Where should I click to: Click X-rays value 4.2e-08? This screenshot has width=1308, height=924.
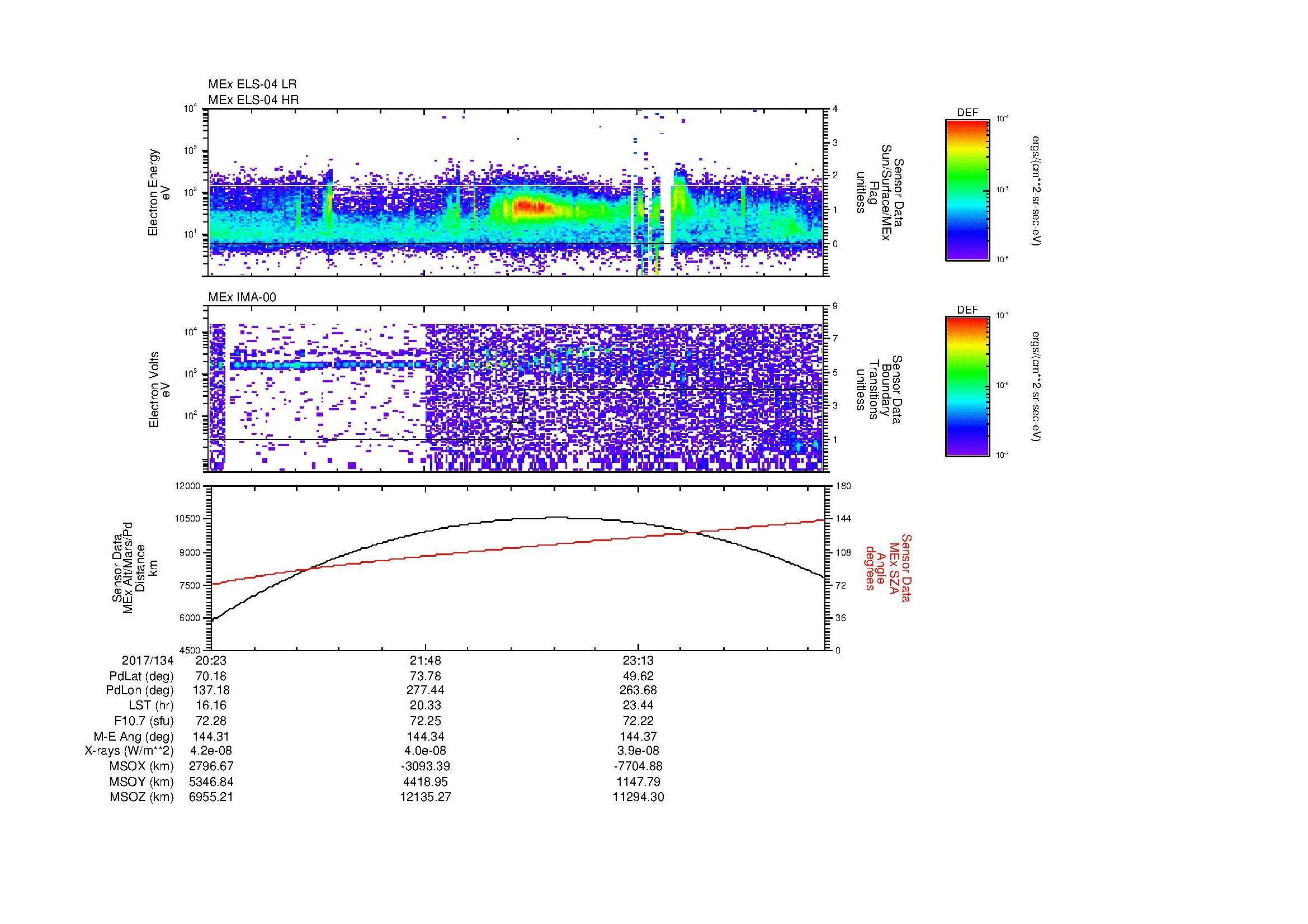[x=211, y=751]
